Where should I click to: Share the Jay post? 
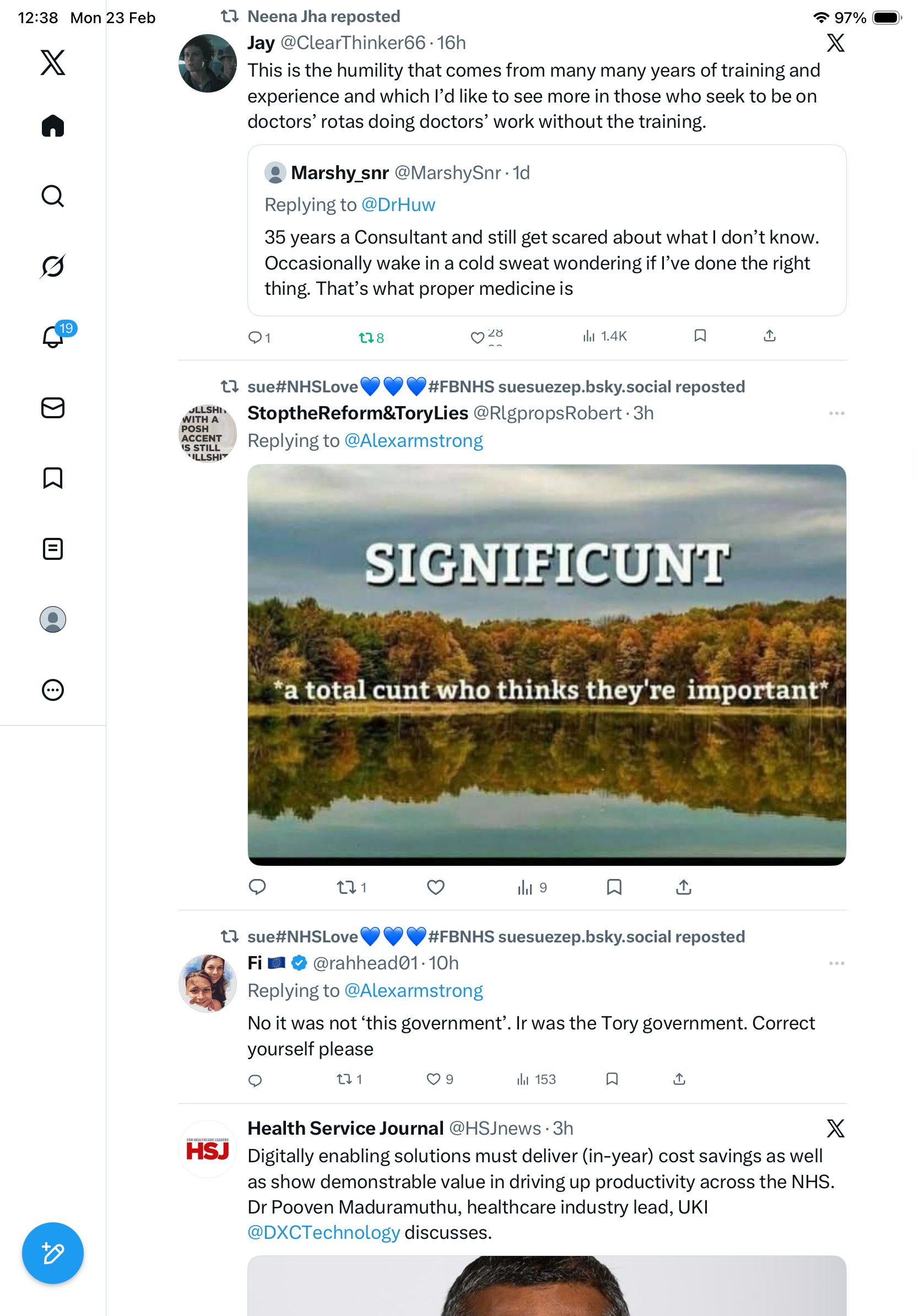[769, 336]
